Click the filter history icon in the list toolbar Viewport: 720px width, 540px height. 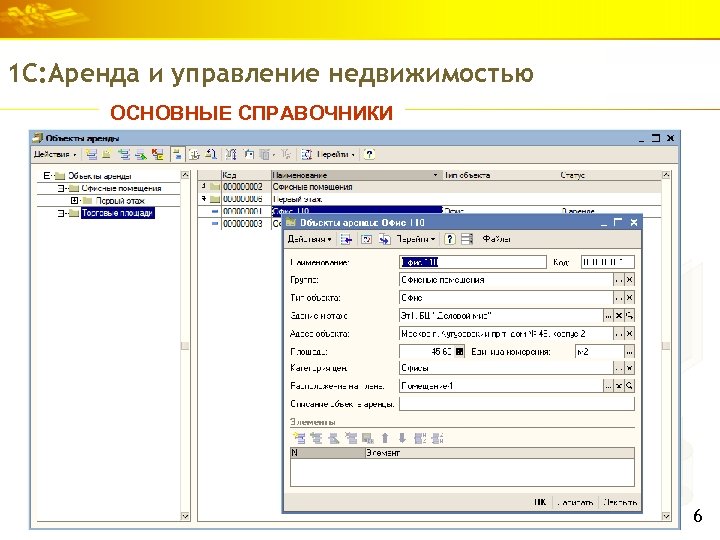point(249,154)
